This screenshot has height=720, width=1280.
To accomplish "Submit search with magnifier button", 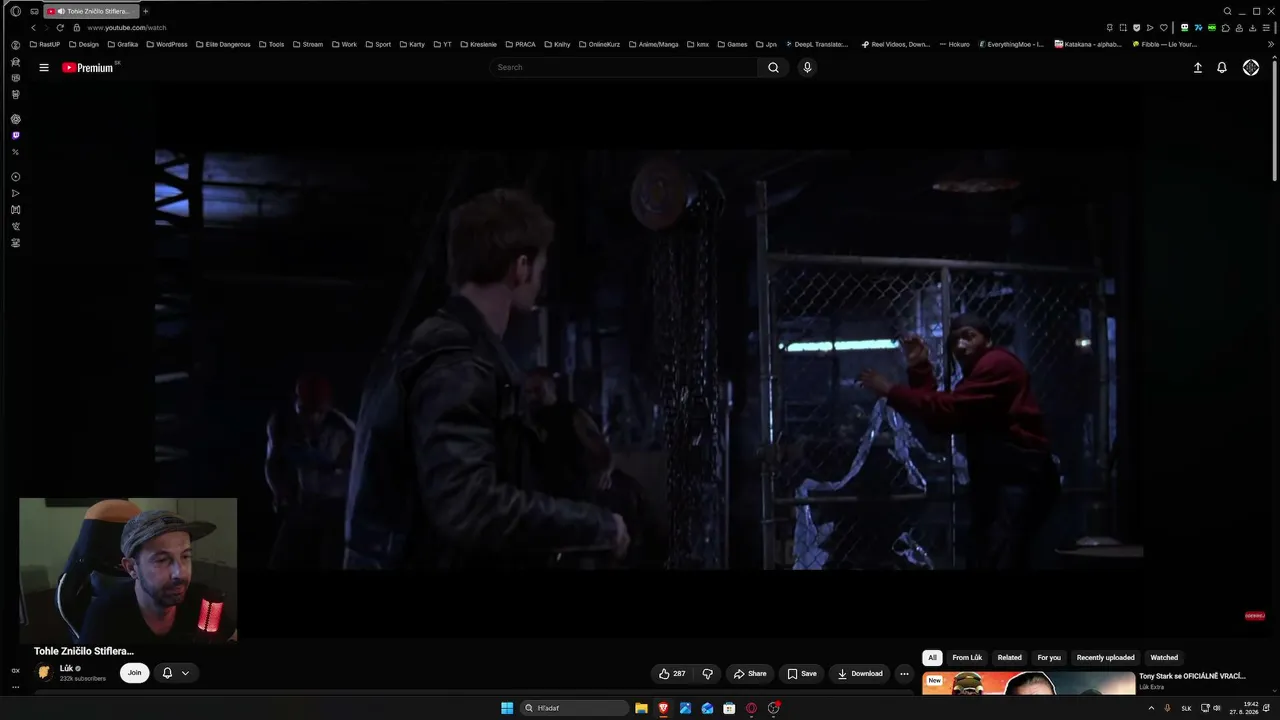I will (x=773, y=68).
